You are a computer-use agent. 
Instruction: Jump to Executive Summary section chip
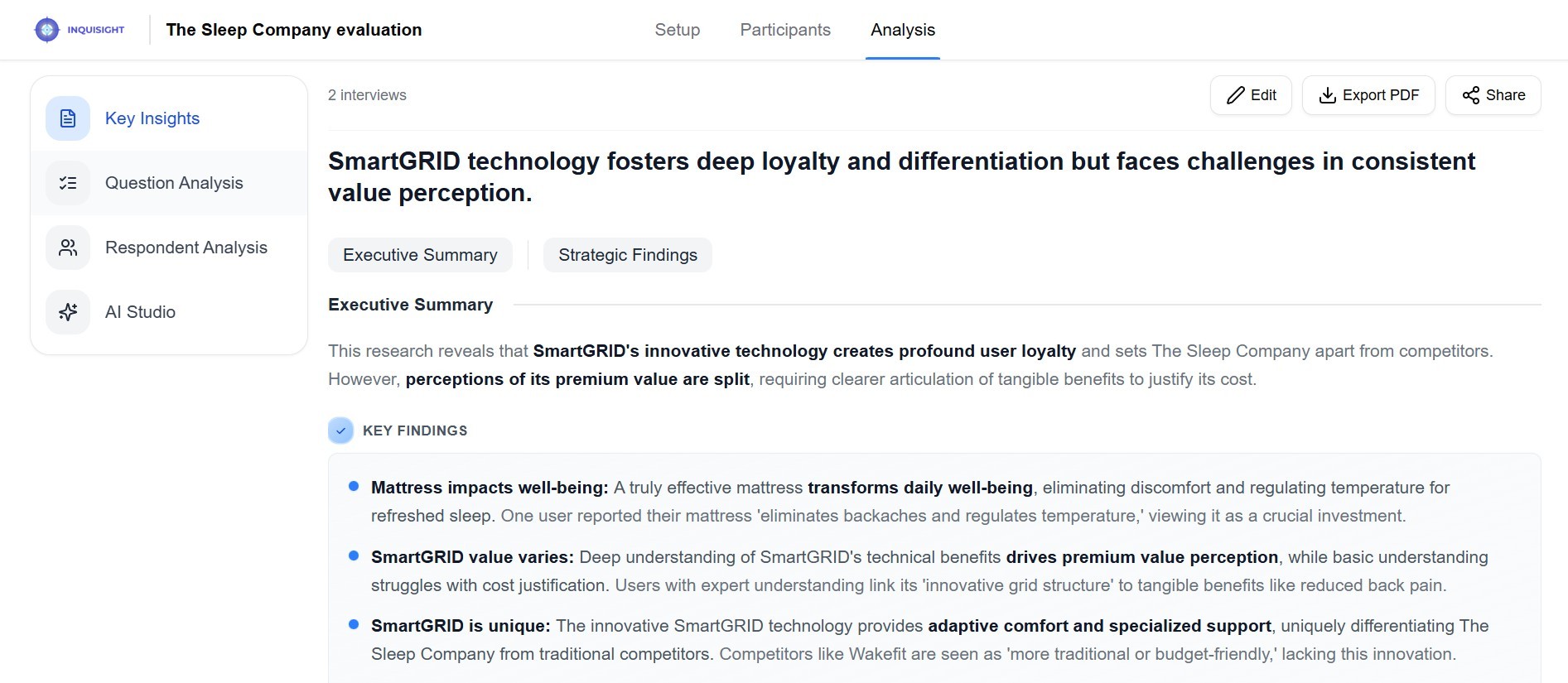420,255
